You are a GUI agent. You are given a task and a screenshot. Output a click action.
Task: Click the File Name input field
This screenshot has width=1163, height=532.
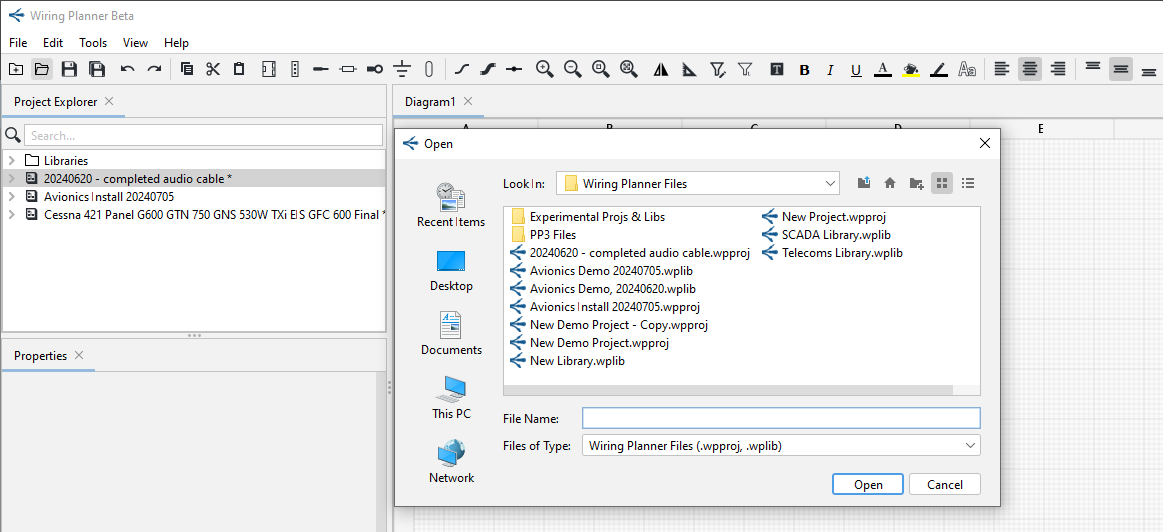coord(781,418)
